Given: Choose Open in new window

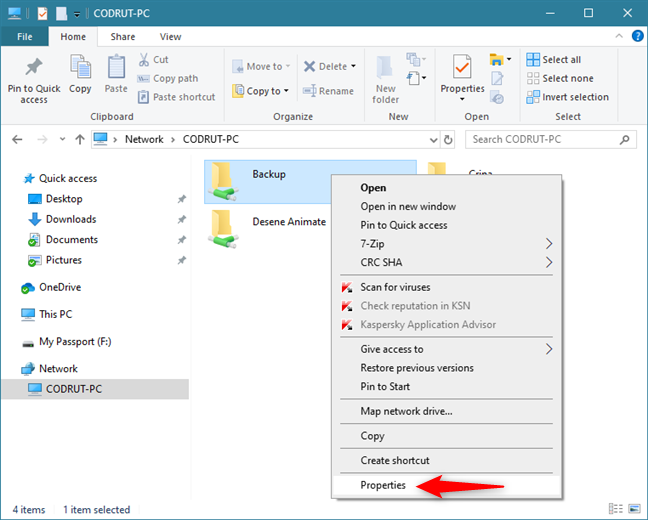Looking at the screenshot, I should click(x=446, y=206).
